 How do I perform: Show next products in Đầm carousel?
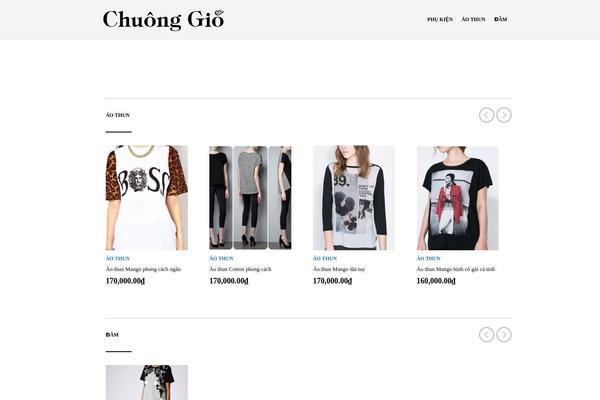tap(504, 335)
